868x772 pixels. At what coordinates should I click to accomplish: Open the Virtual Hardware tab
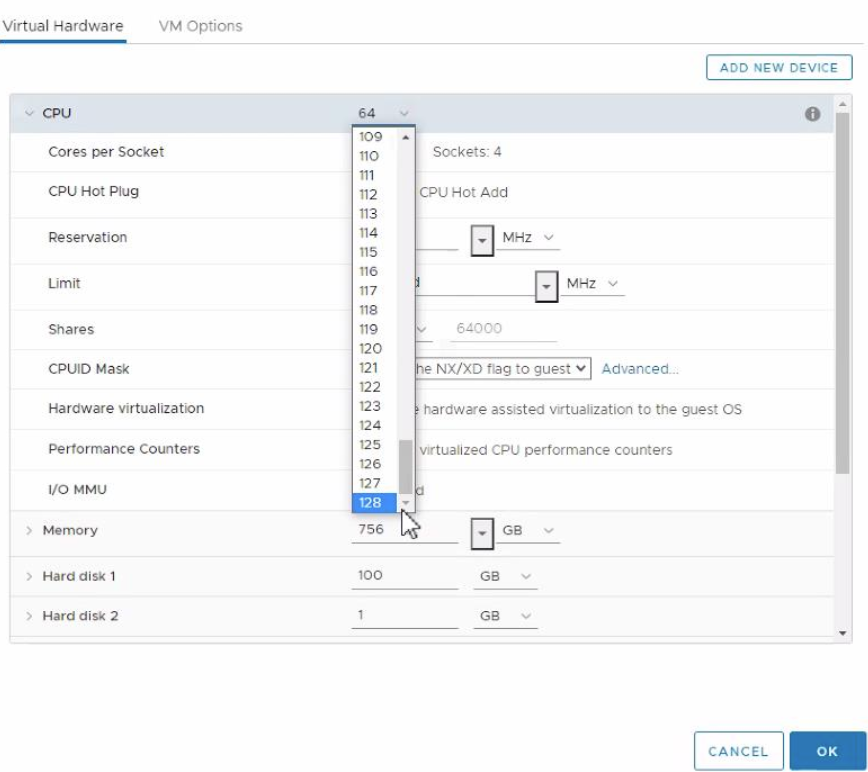[62, 26]
